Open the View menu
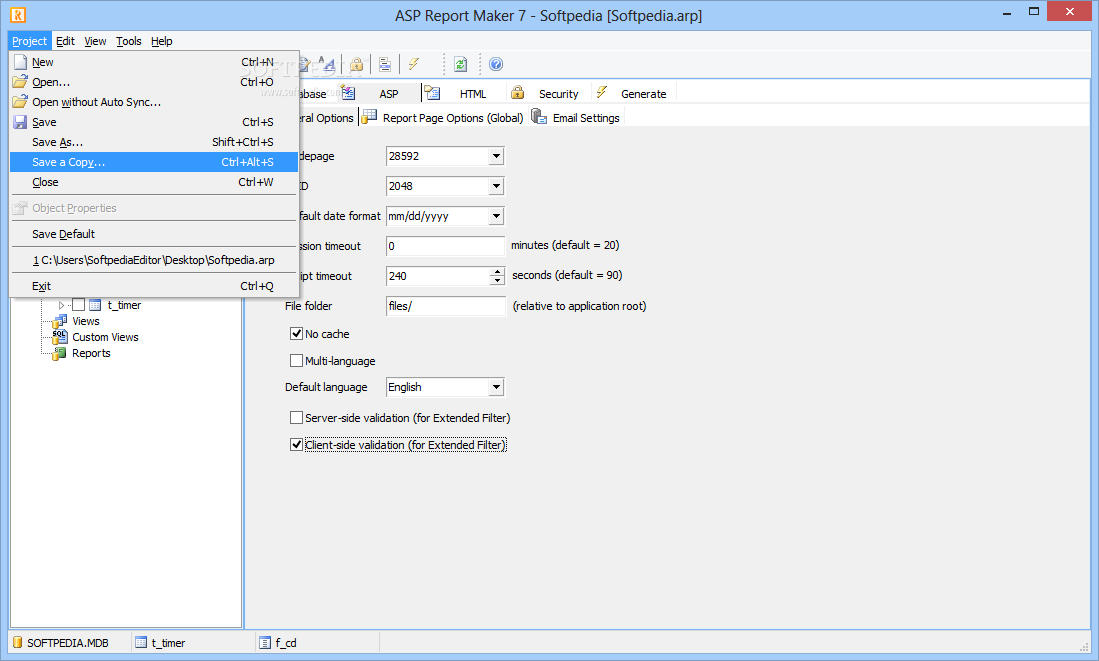The width and height of the screenshot is (1099, 661). (x=95, y=41)
